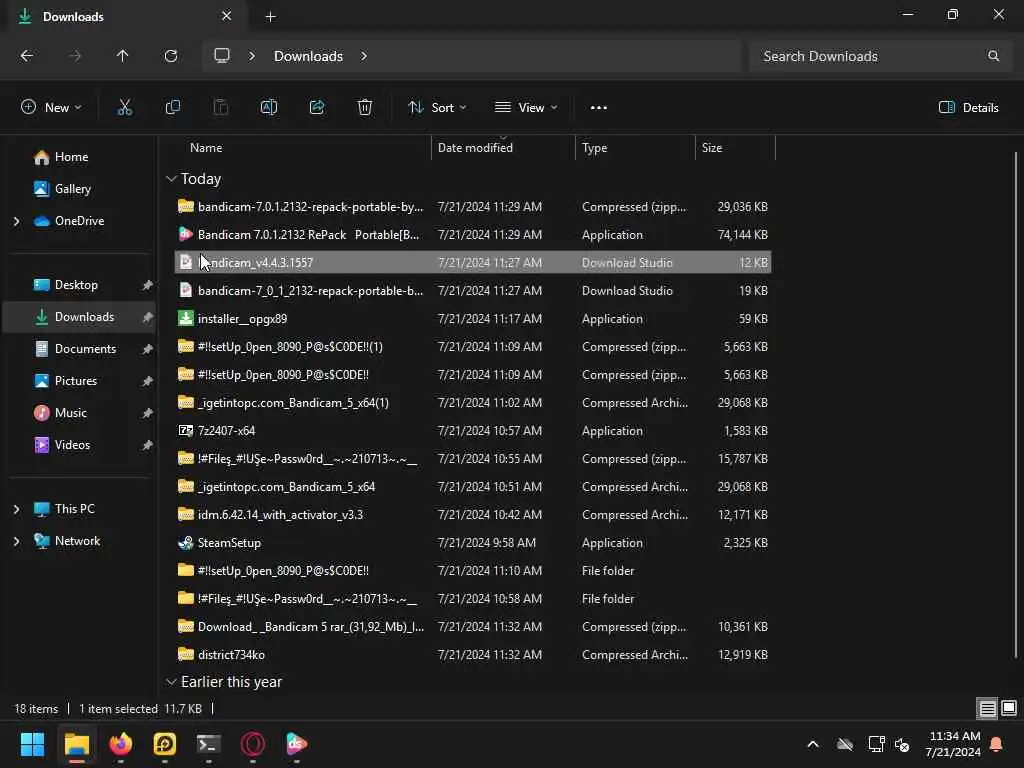
Task: Open the See more ellipsis menu
Action: [x=598, y=108]
